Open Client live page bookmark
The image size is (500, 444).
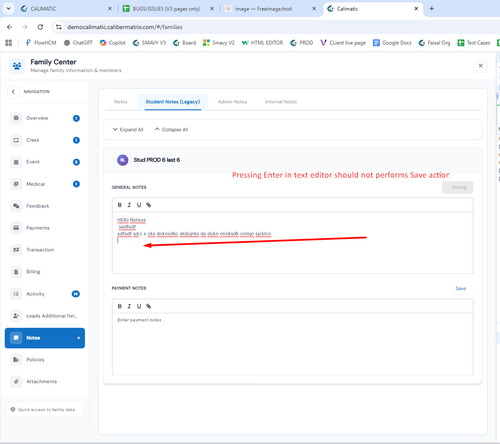coord(343,43)
